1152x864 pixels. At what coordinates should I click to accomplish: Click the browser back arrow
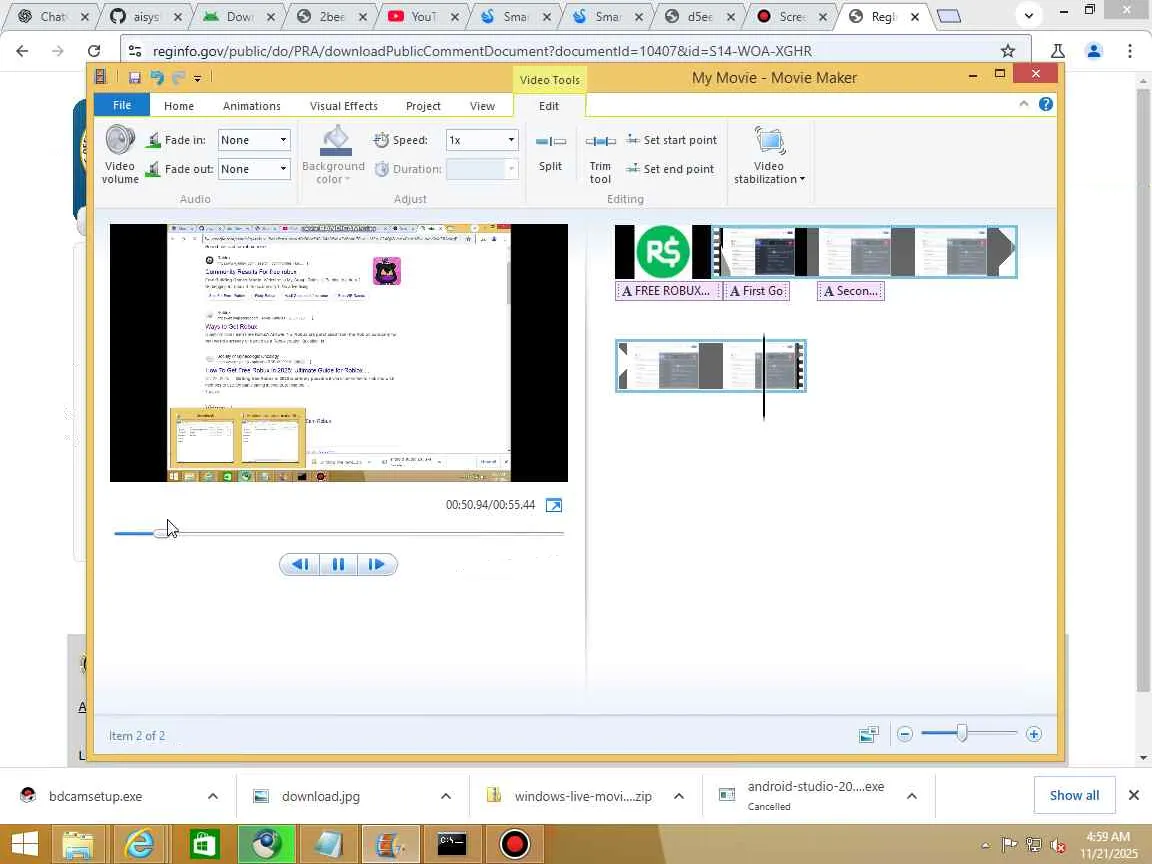pyautogui.click(x=22, y=51)
